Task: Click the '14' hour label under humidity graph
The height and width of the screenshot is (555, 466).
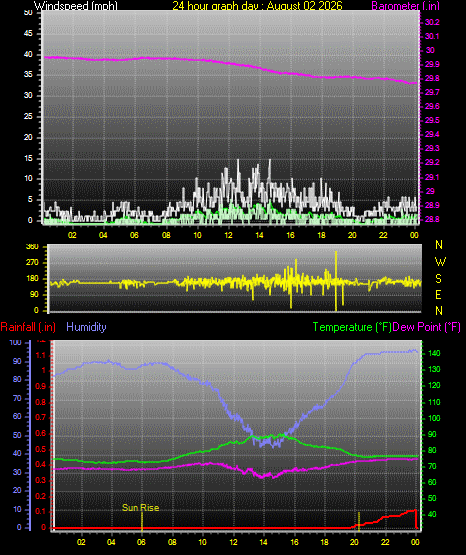Action: 263,542
